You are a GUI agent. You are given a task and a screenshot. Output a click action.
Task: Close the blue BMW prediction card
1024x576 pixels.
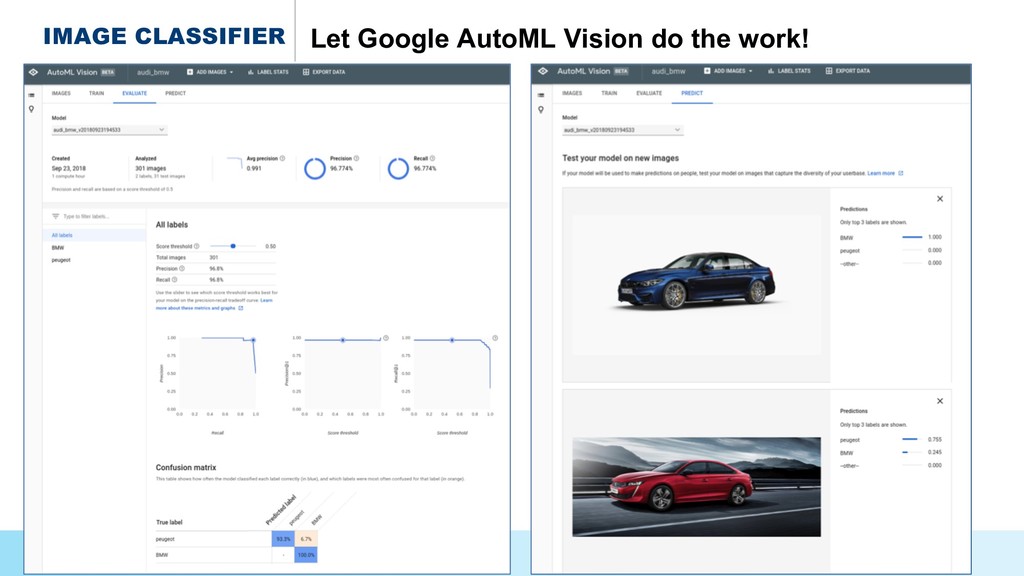point(940,199)
